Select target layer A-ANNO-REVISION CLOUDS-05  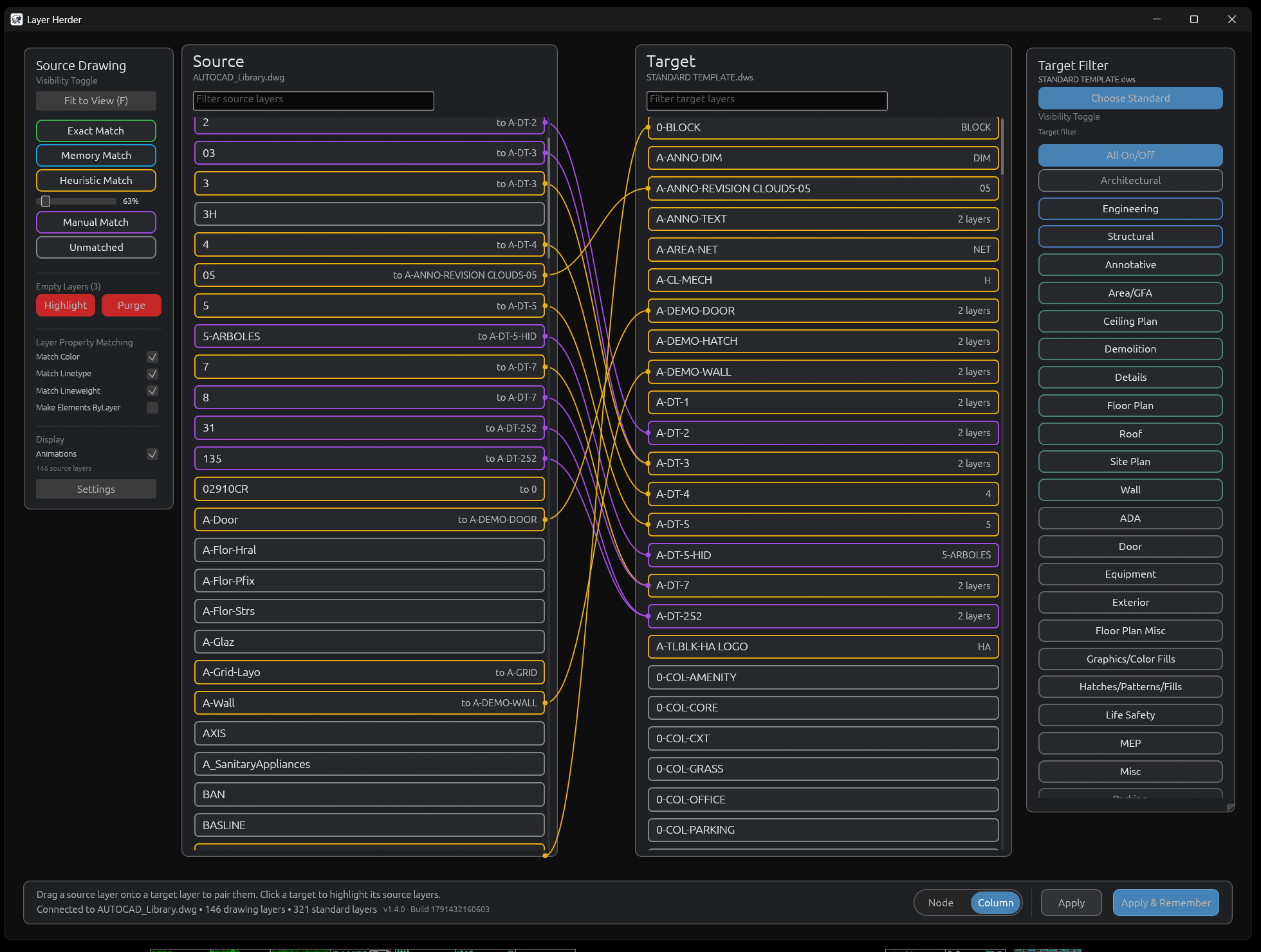pyautogui.click(x=823, y=188)
